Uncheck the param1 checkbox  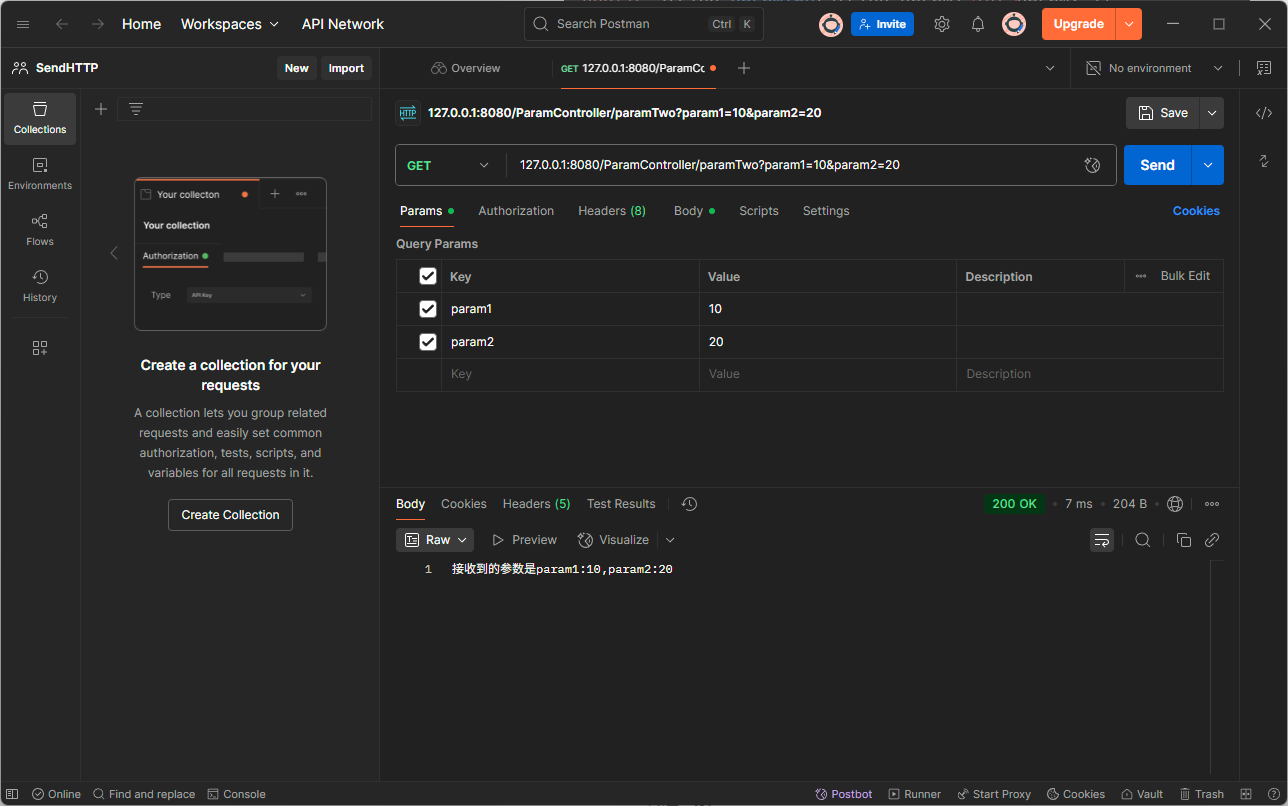point(428,309)
